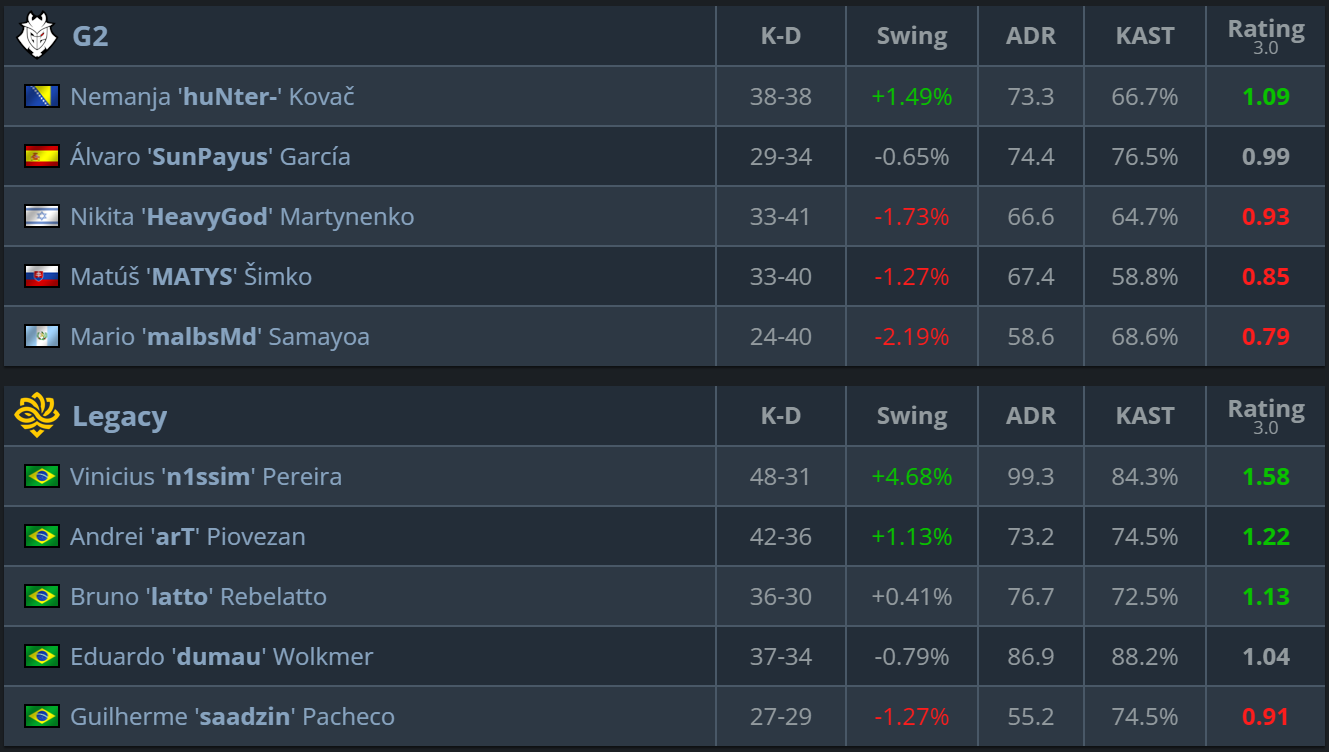The width and height of the screenshot is (1329, 752).
Task: Sort G2 table by Rating 3.0
Action: 1266,36
